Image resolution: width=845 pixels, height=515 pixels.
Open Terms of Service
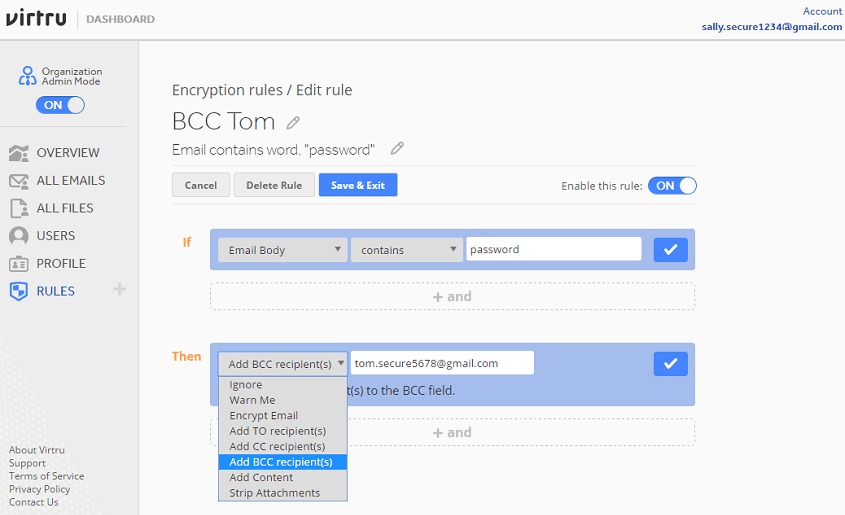pyautogui.click(x=46, y=476)
